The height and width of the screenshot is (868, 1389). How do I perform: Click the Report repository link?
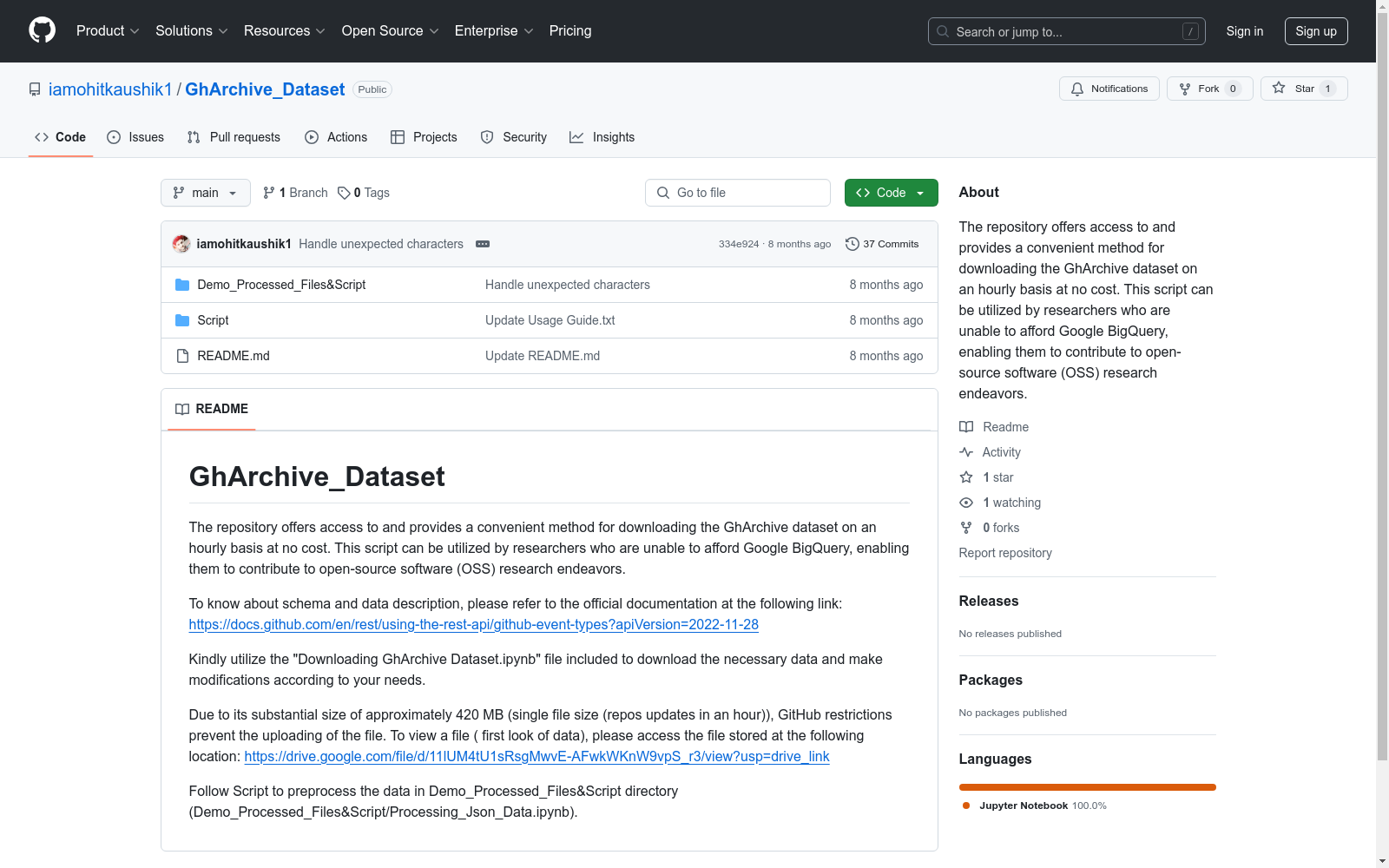[1005, 553]
